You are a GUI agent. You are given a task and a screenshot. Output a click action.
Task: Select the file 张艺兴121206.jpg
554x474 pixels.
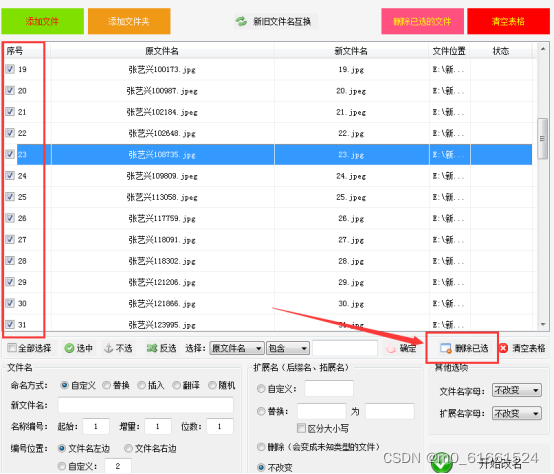[x=162, y=282]
